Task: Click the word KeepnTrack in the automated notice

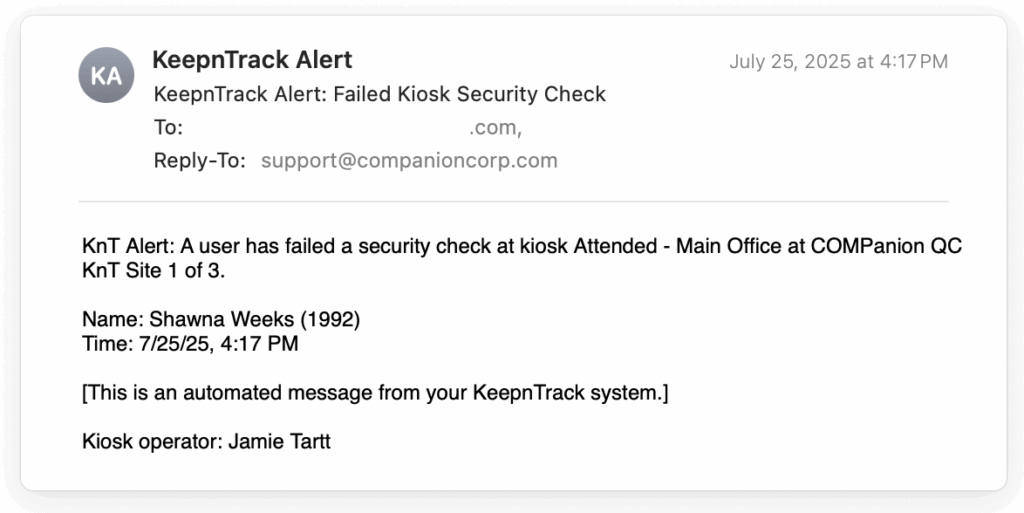Action: coord(528,393)
